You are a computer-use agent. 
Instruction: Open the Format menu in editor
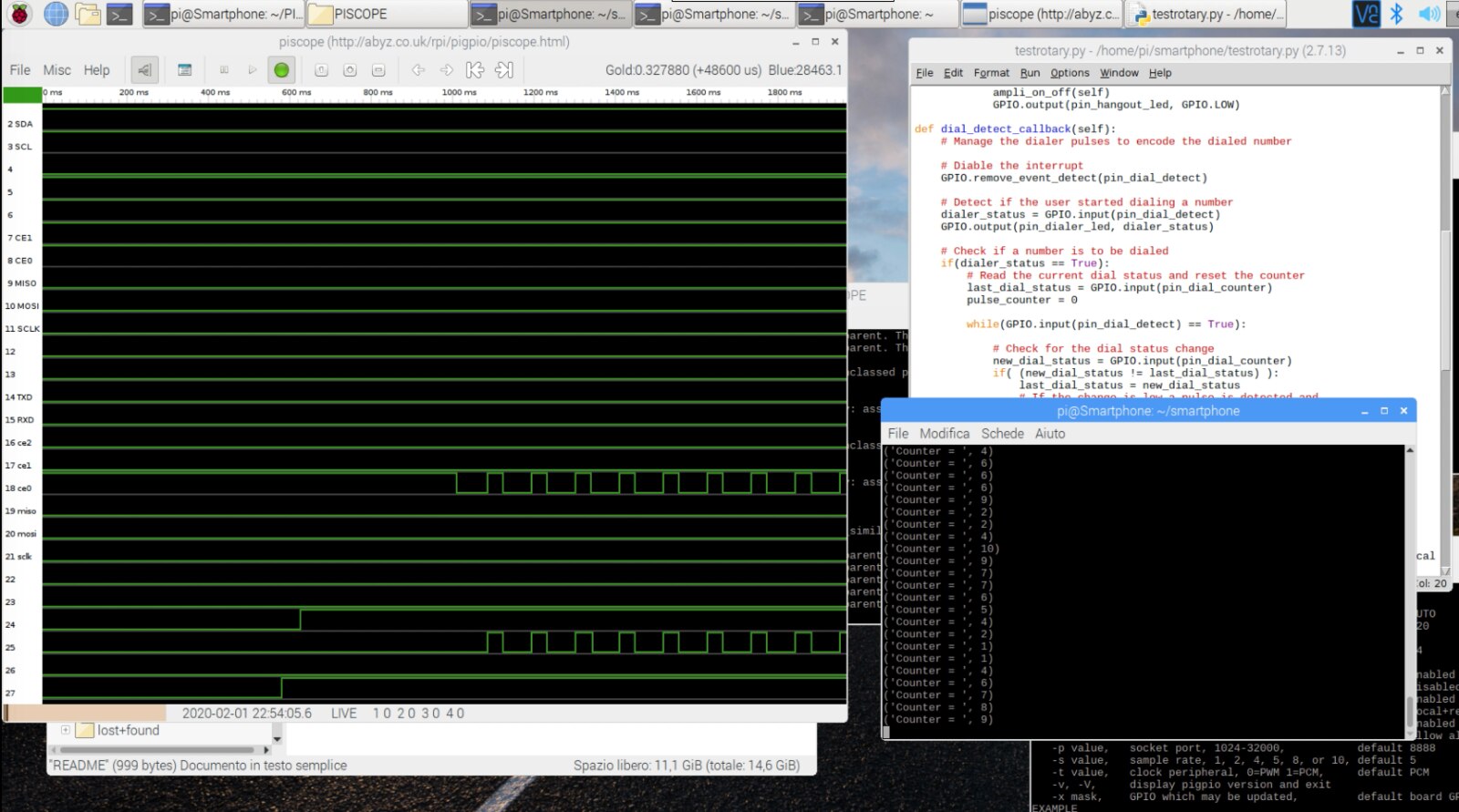[x=991, y=73]
